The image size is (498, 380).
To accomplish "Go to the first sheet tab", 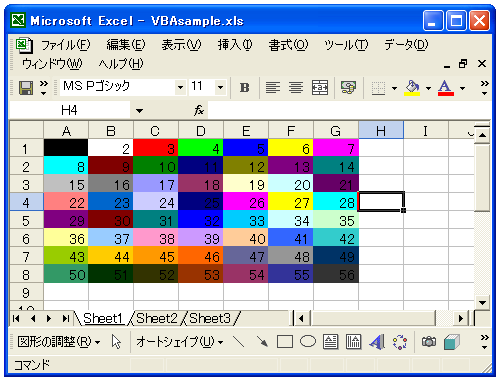I will coord(16,319).
